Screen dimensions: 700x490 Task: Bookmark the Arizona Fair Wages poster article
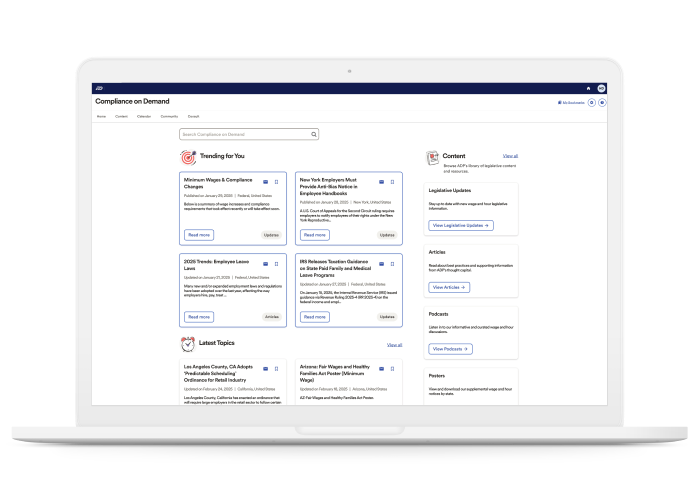pos(392,369)
